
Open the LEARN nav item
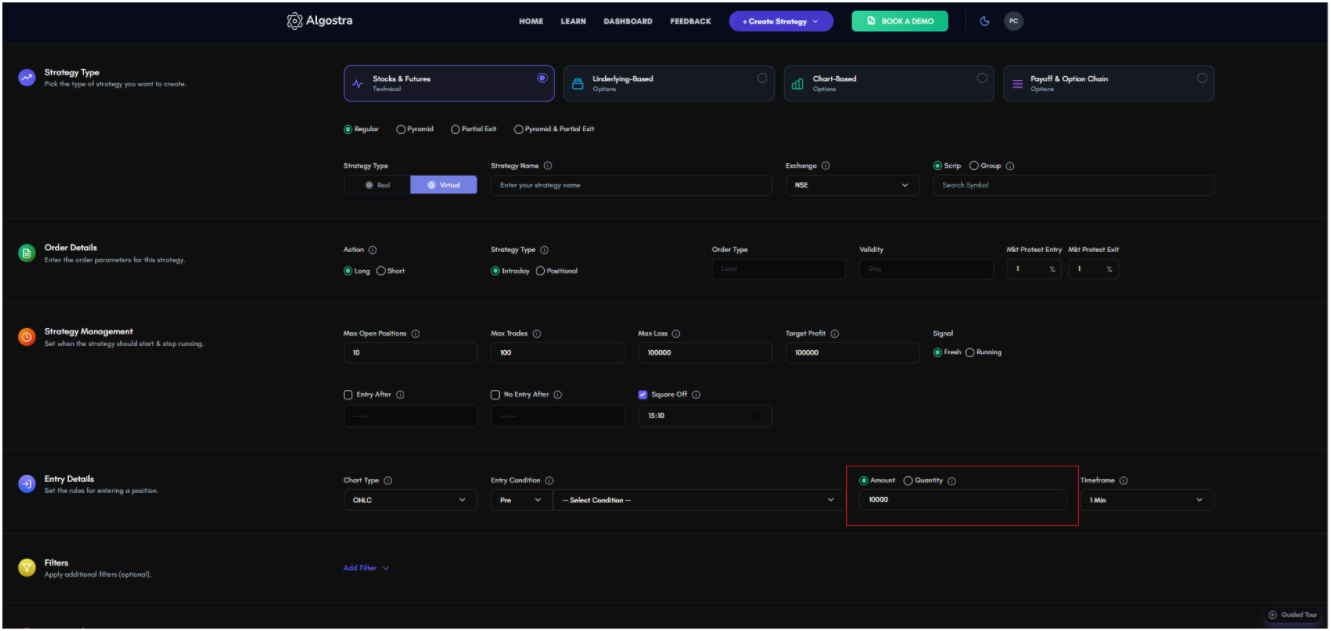tap(573, 21)
